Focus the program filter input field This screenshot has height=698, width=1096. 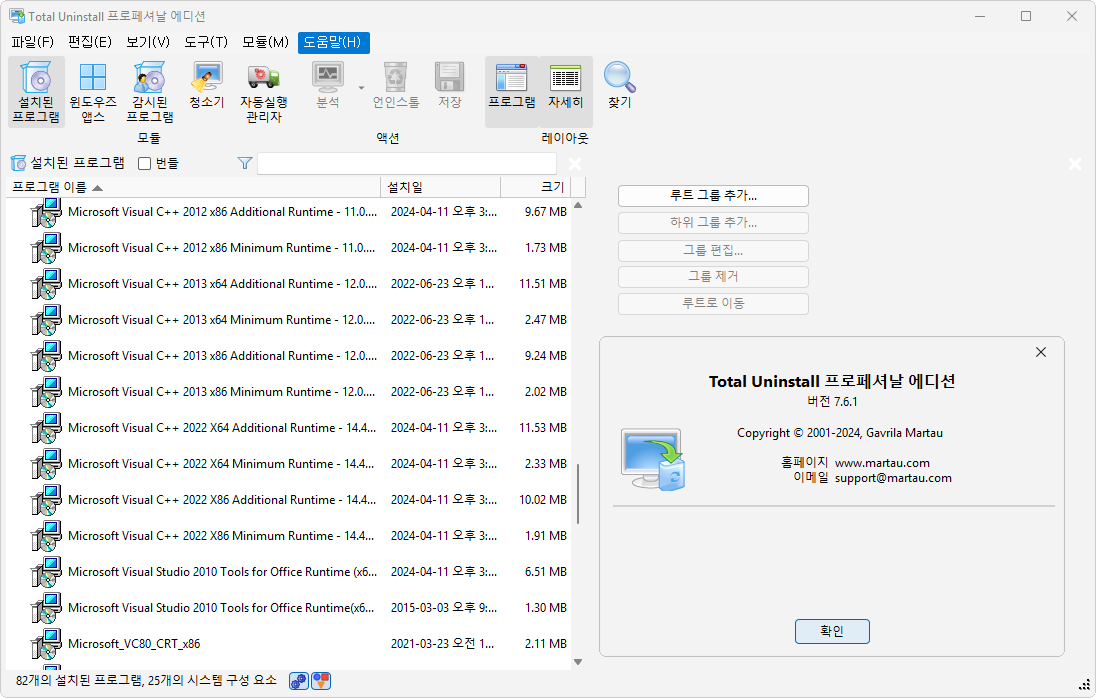[x=407, y=163]
